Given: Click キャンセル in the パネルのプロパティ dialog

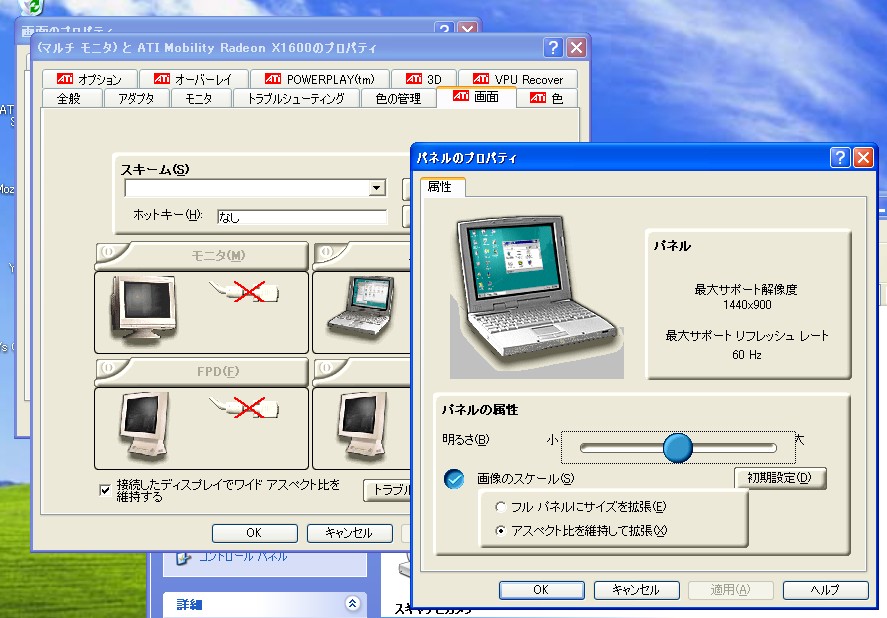Looking at the screenshot, I should click(636, 590).
